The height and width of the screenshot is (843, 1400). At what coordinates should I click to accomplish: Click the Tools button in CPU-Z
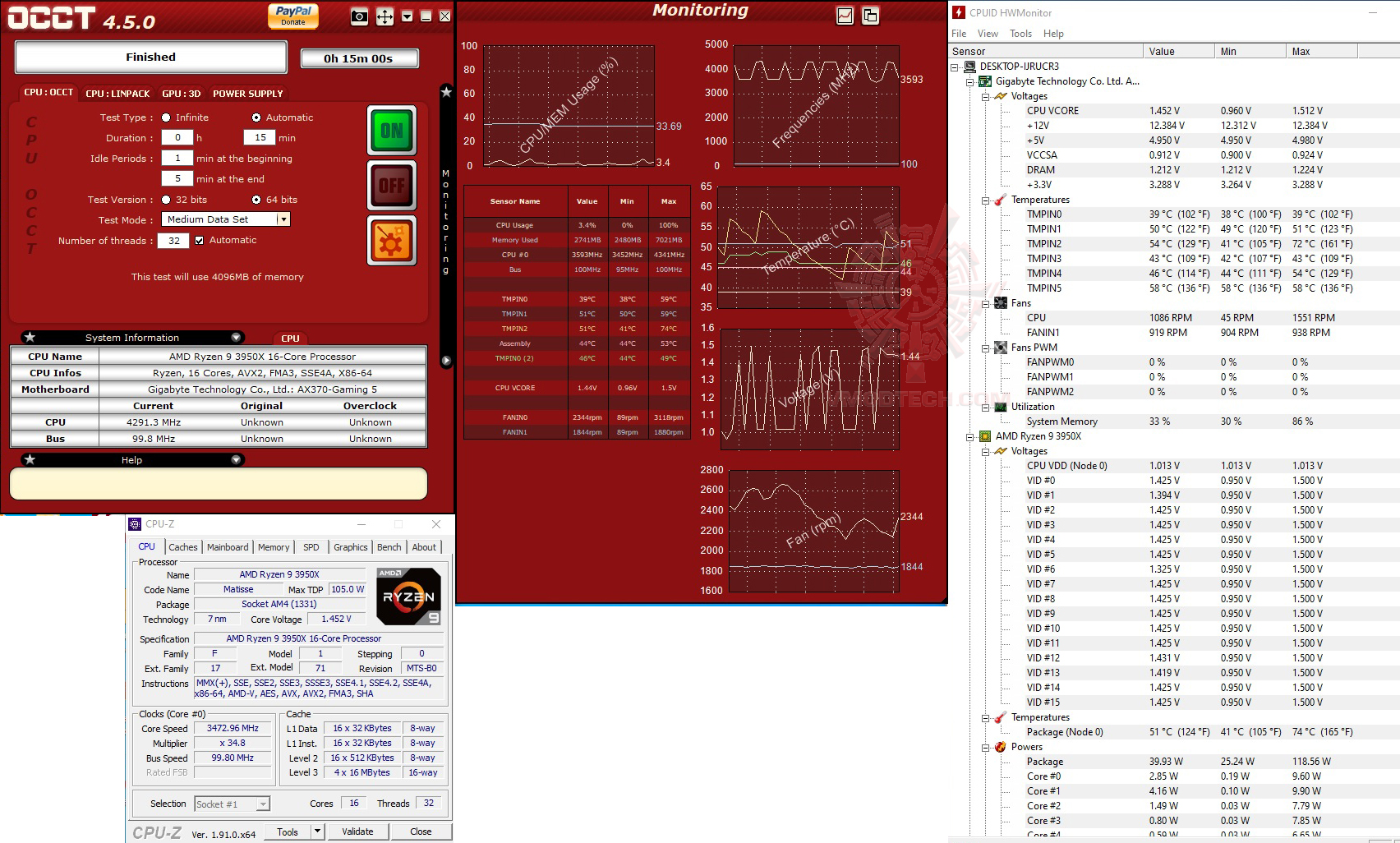(288, 831)
